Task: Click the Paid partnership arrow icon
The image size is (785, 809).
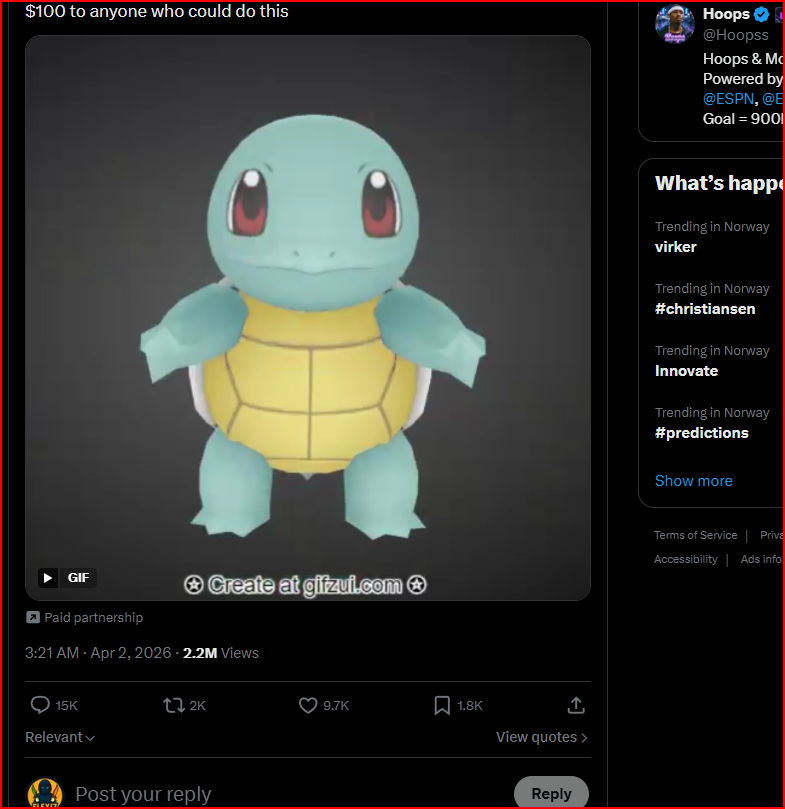Action: [33, 618]
